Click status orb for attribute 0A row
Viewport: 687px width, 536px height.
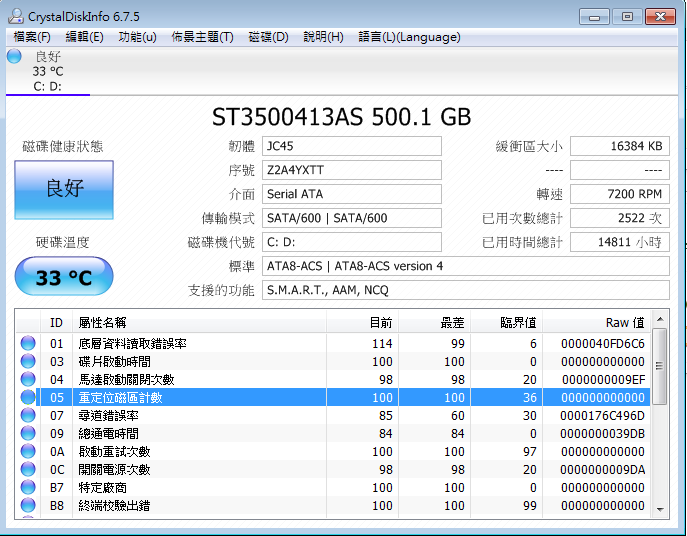(x=28, y=451)
